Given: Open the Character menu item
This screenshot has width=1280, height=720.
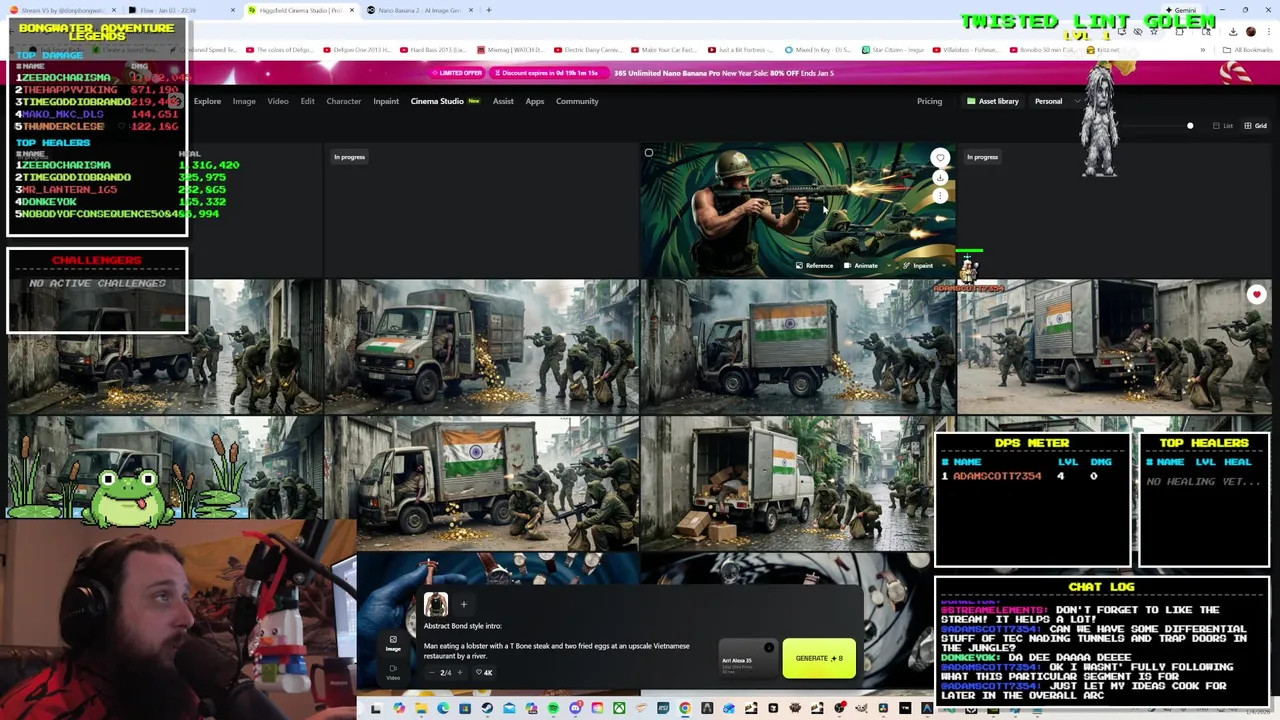Looking at the screenshot, I should [343, 101].
